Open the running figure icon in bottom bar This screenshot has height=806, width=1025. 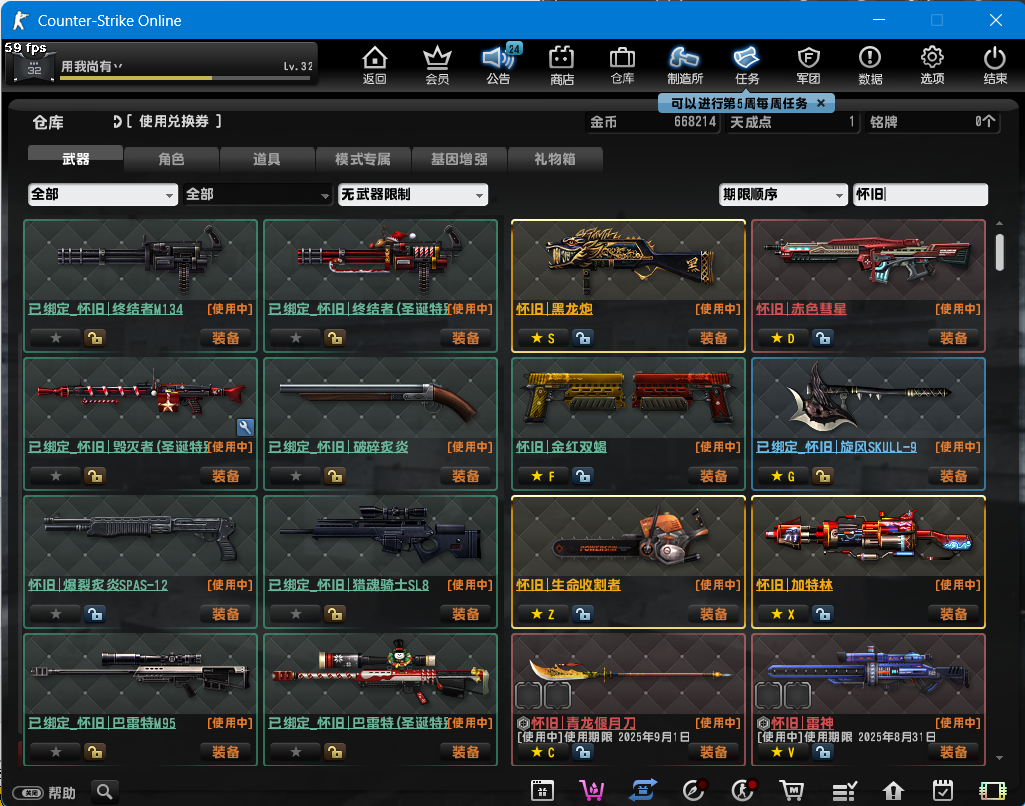[743, 791]
